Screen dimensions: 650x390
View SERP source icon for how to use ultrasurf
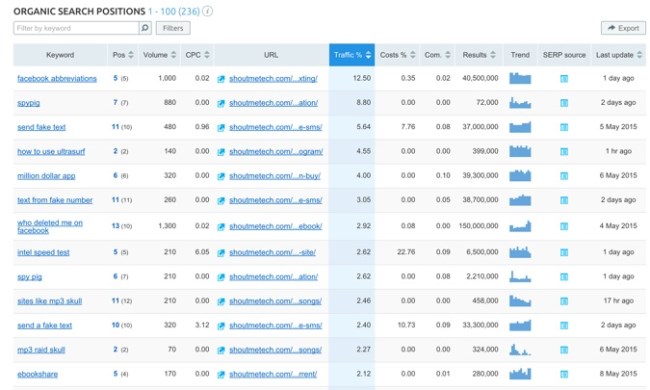pyautogui.click(x=564, y=152)
